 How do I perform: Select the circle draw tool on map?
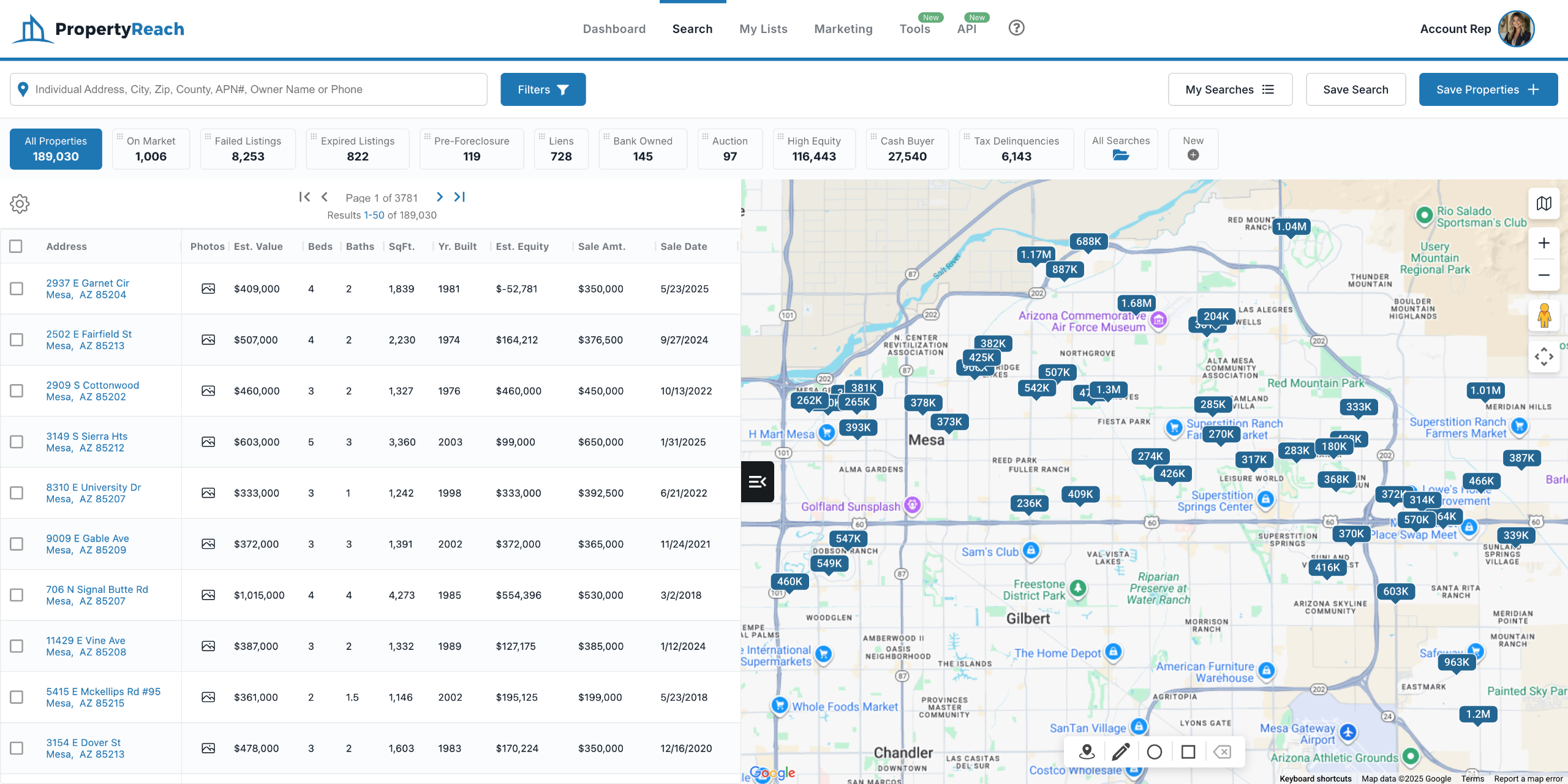[1154, 752]
